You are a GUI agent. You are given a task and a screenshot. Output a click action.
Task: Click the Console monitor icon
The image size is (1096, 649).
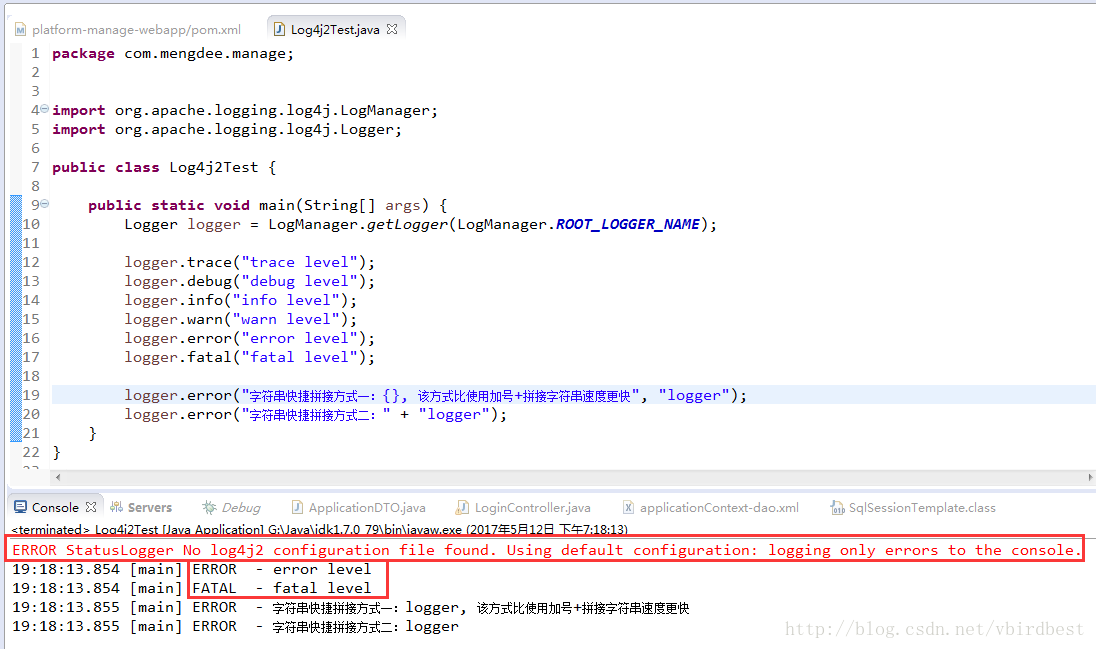point(20,507)
